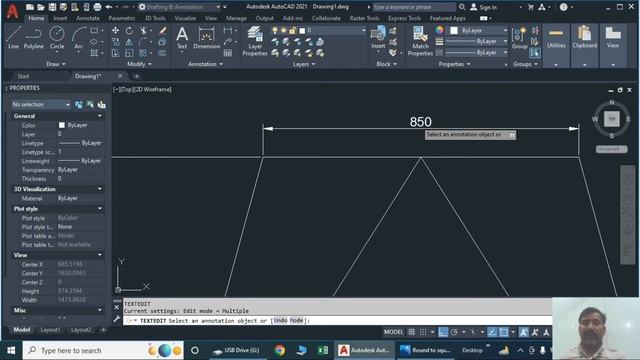640x360 pixels.
Task: Click the [Top] view control label
Action: point(127,89)
